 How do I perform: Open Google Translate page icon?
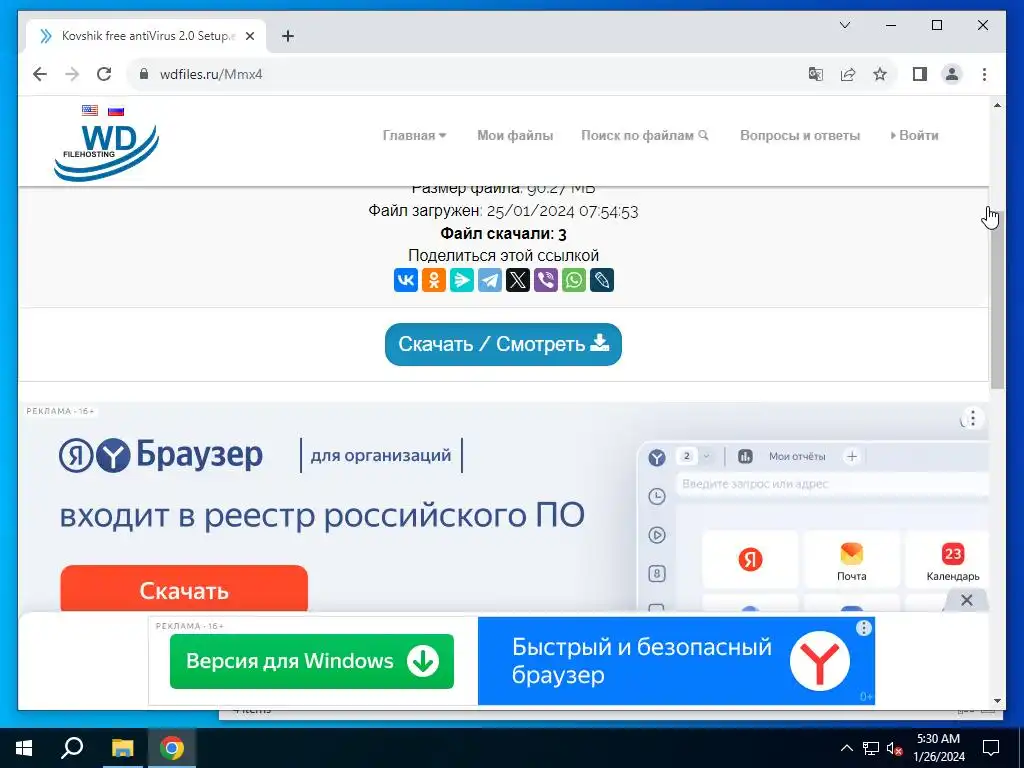816,74
